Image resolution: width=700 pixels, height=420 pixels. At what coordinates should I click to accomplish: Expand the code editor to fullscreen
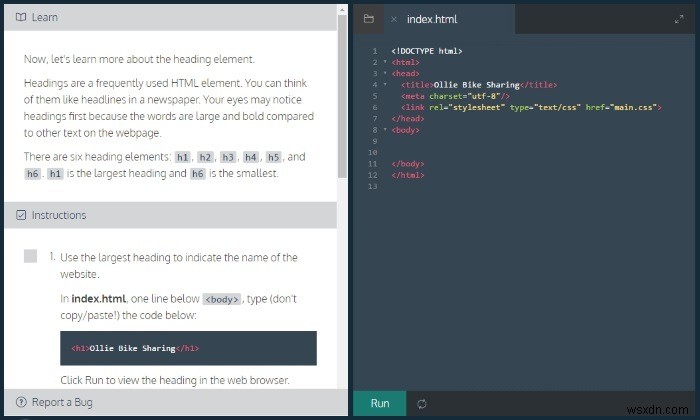pos(679,19)
